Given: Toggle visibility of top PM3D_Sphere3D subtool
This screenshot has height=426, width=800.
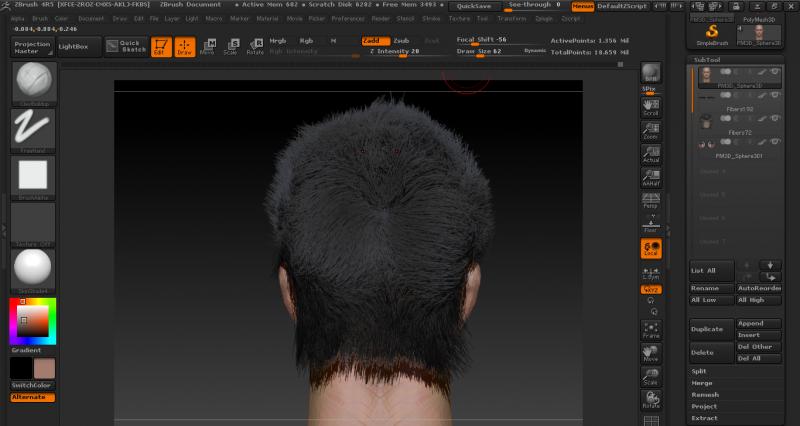Looking at the screenshot, I should (x=776, y=72).
